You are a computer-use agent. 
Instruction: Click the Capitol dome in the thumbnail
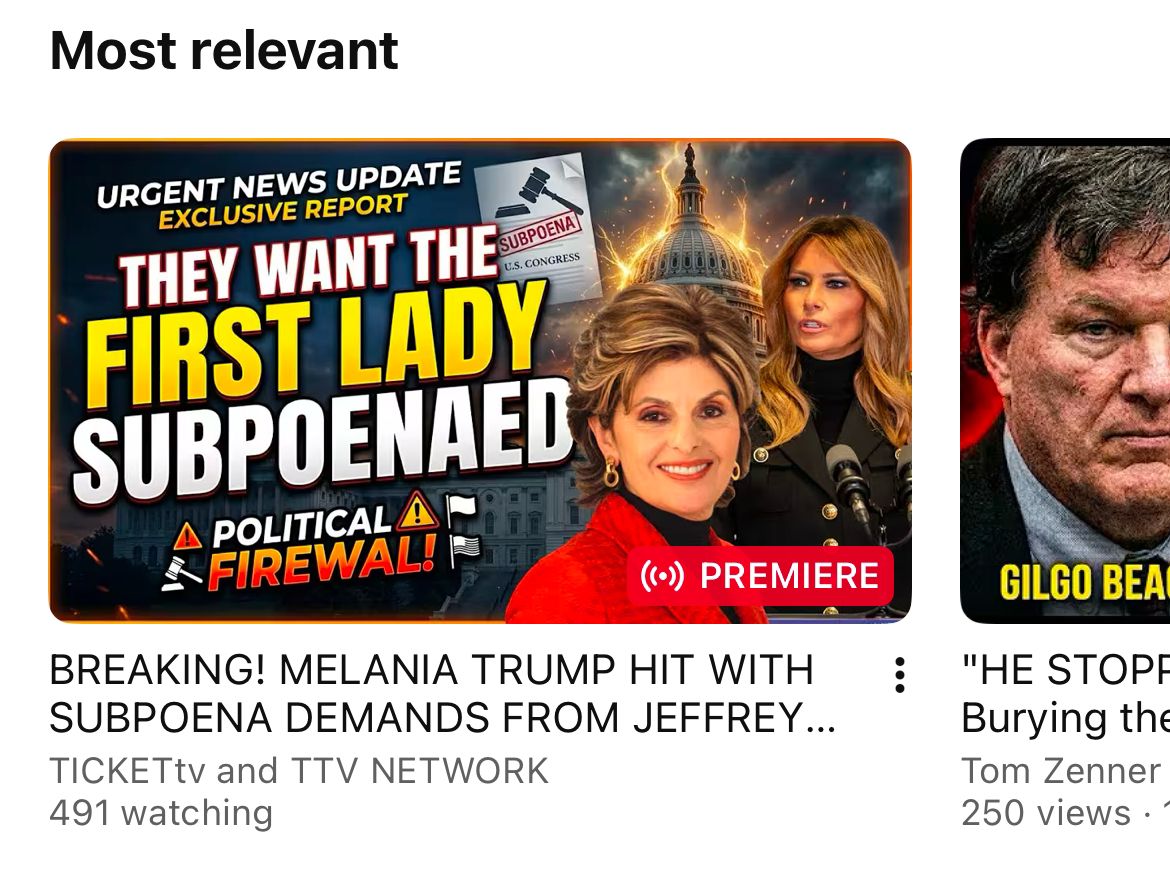[x=690, y=239]
